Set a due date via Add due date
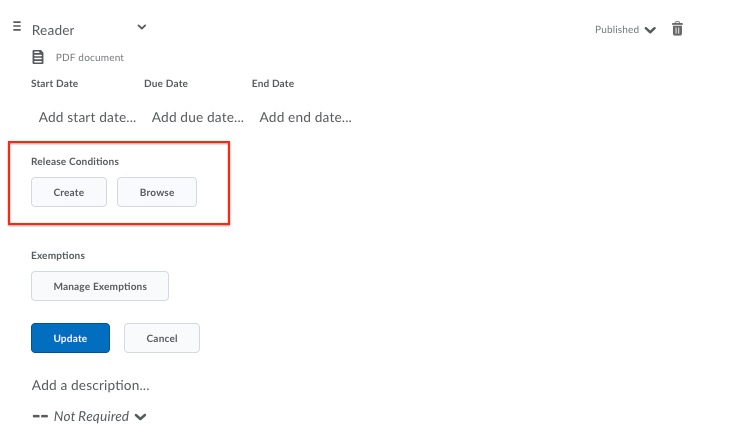The image size is (752, 432). (x=198, y=117)
